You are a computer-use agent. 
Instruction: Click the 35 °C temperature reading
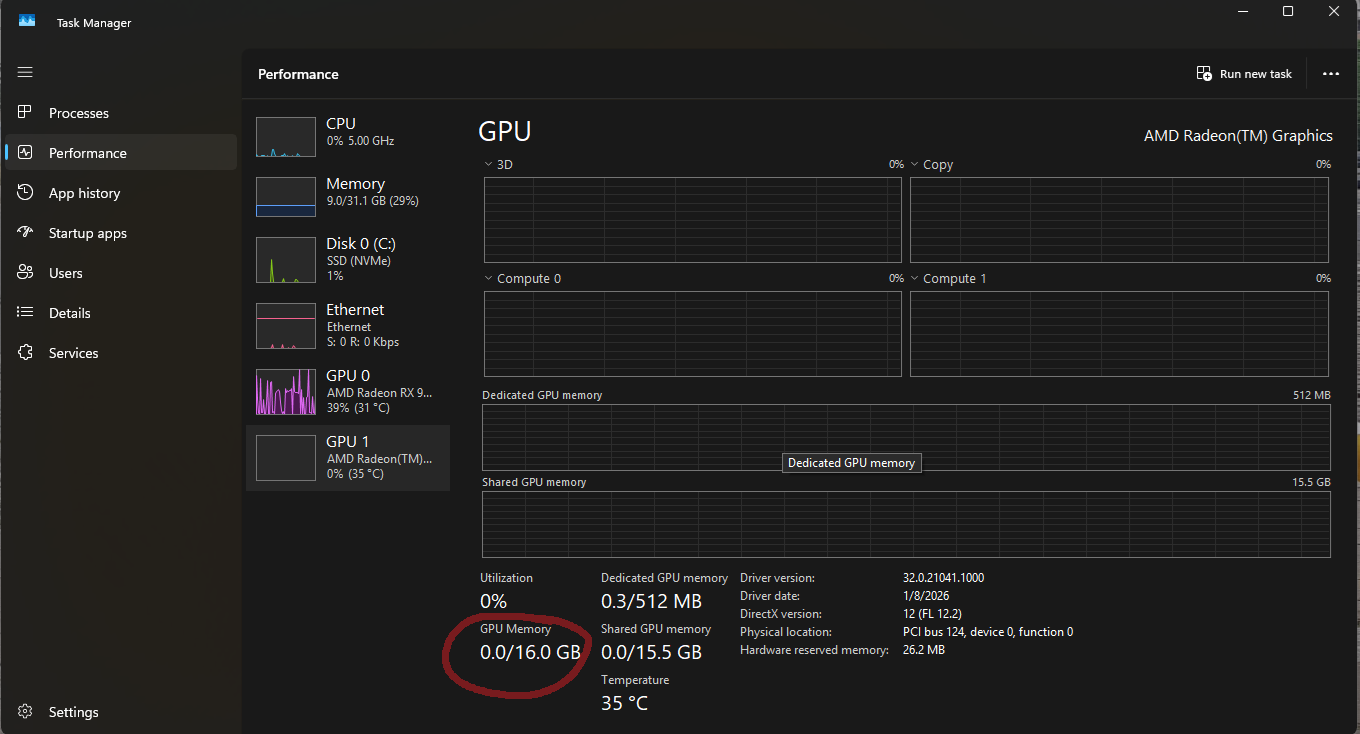coord(624,703)
